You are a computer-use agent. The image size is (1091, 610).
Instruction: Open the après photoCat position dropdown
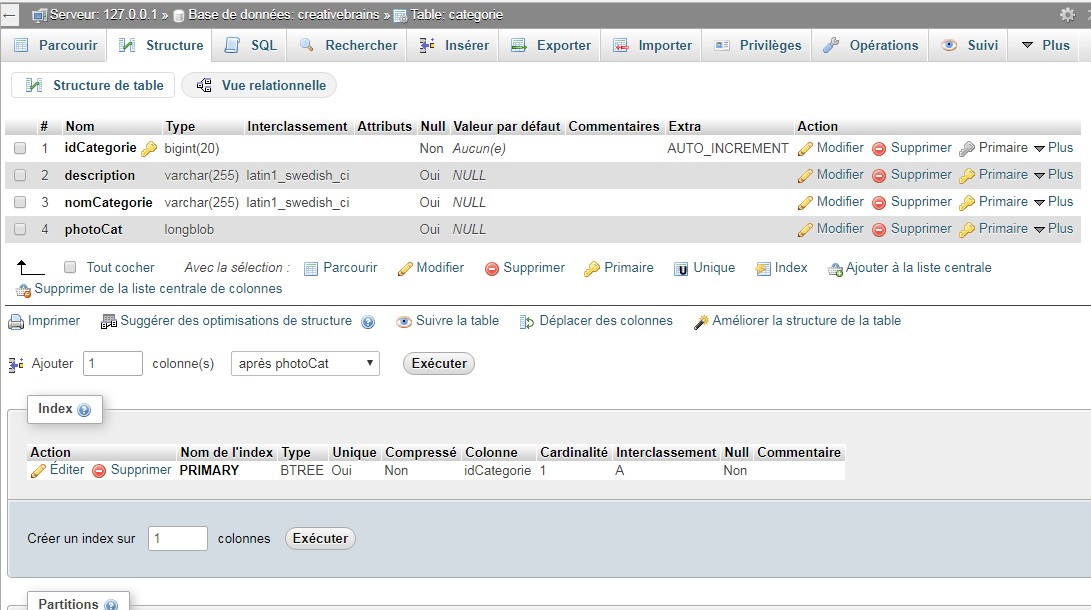[x=304, y=363]
